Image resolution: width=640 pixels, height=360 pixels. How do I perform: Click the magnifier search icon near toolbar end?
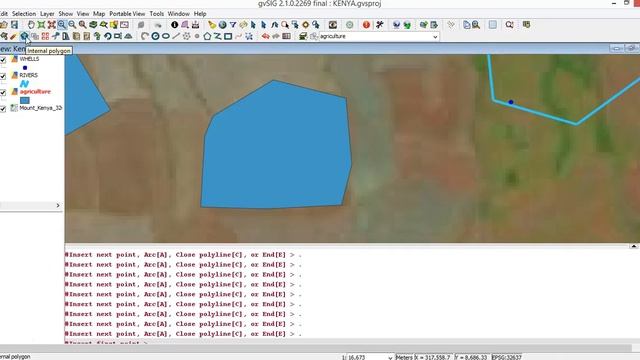tap(509, 25)
